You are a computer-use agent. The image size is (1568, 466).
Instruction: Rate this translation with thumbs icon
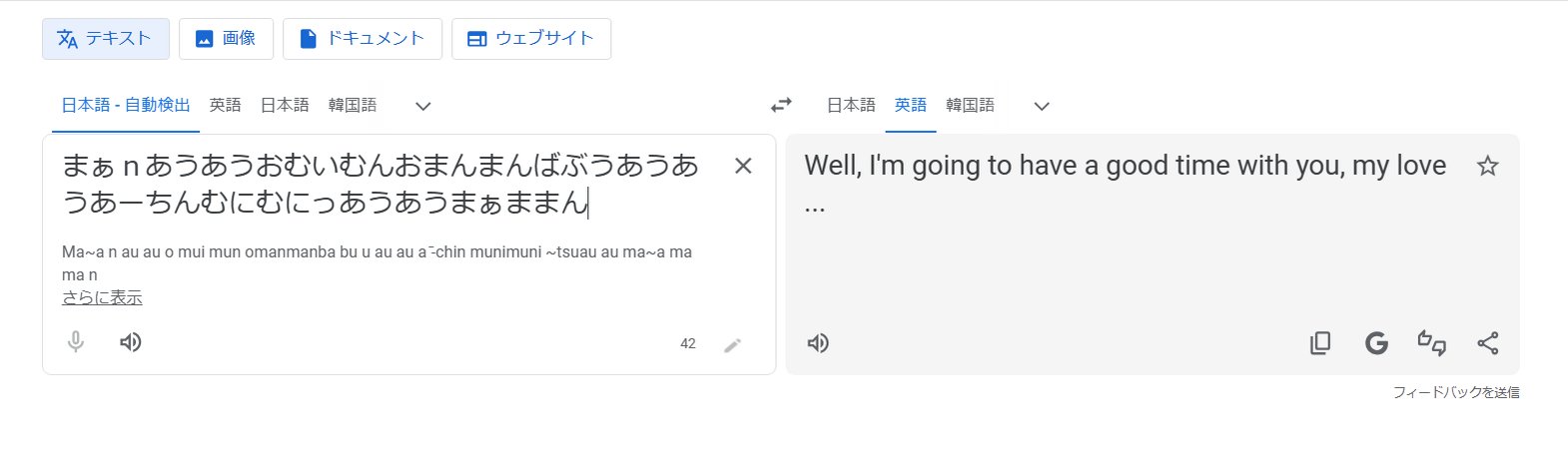click(x=1431, y=343)
